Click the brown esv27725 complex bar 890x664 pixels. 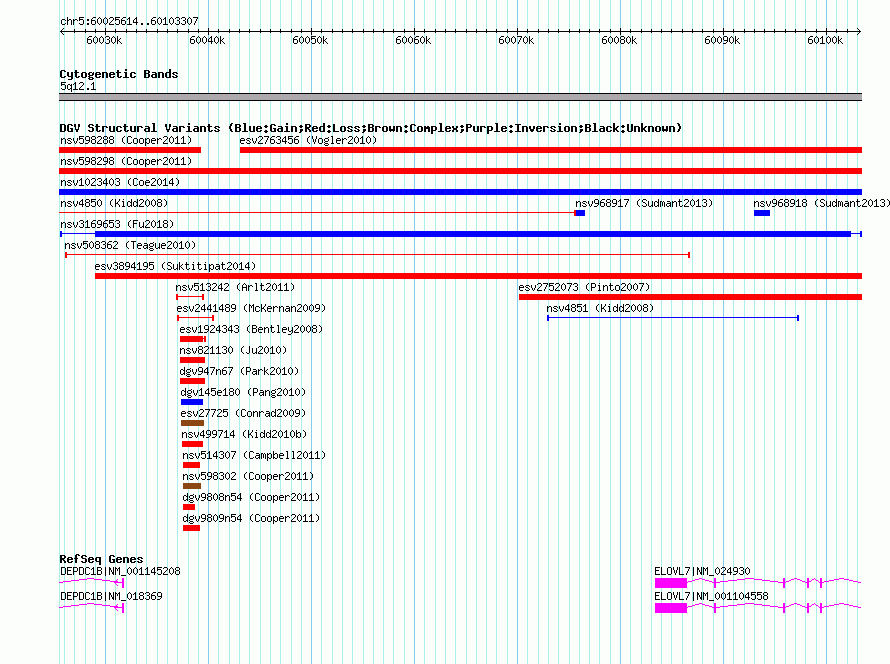point(192,423)
